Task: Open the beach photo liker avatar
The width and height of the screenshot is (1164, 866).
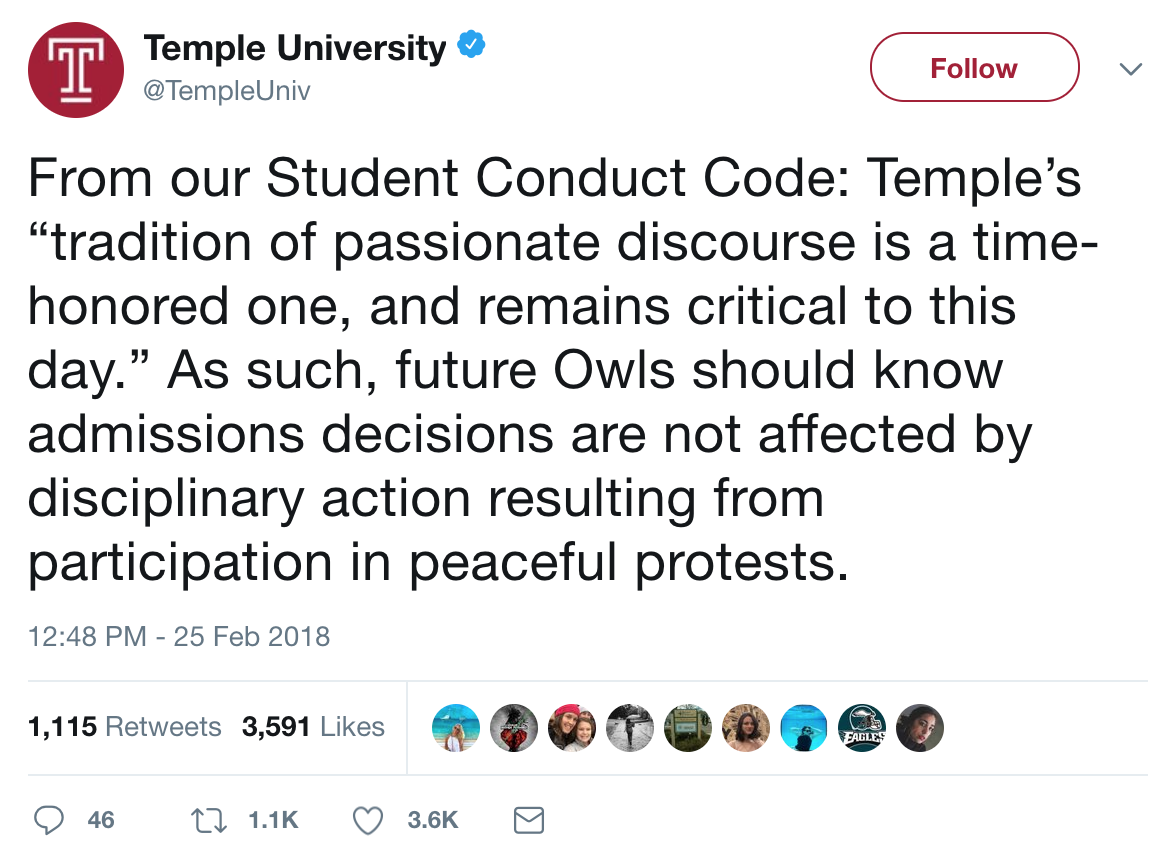Action: [x=456, y=728]
